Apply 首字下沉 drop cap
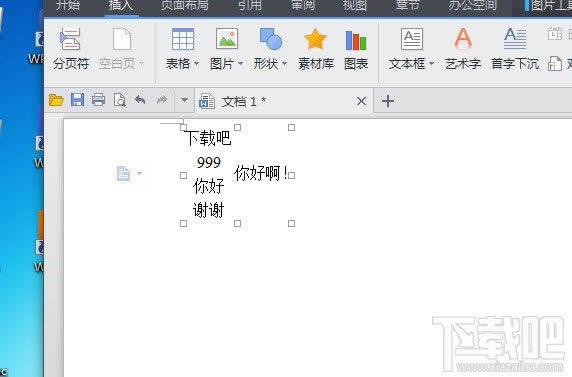 (515, 49)
